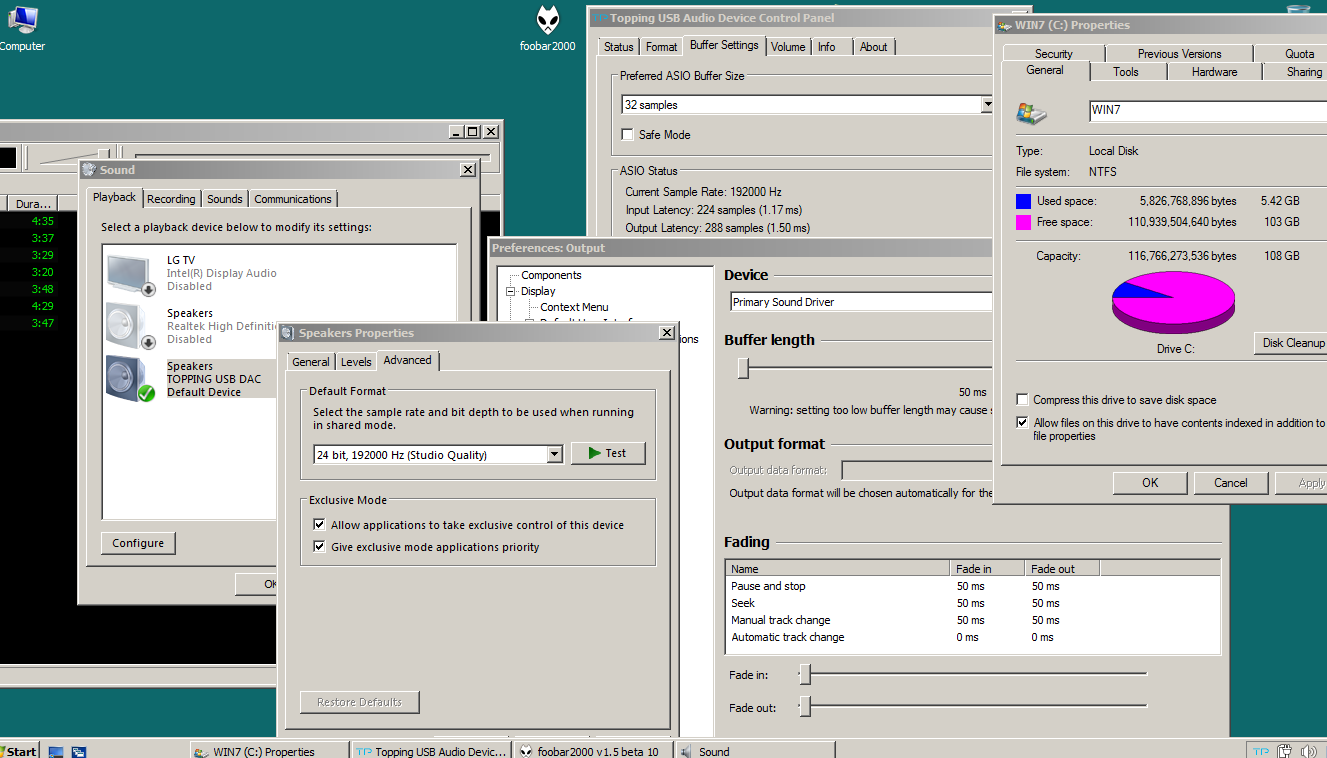Collapse the Display tree node
Screen dimensions: 1327x758
510,292
